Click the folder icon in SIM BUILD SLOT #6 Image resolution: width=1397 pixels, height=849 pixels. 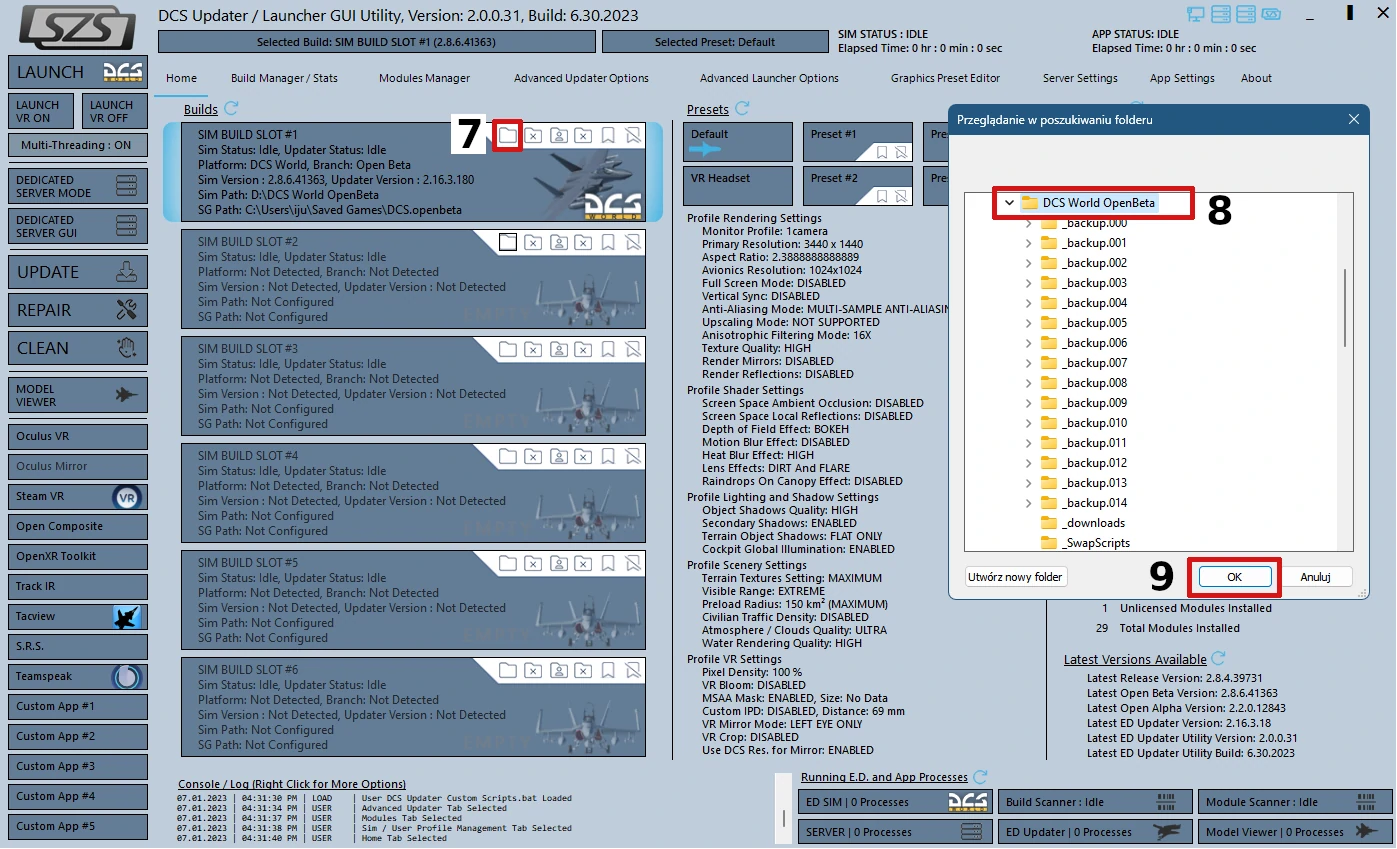click(508, 670)
